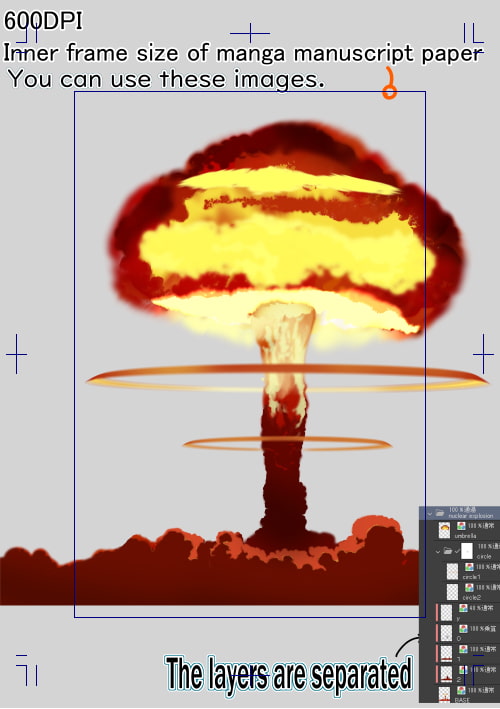This screenshot has width=500, height=709.
Task: Click the circle2 layer name
Action: [x=472, y=598]
